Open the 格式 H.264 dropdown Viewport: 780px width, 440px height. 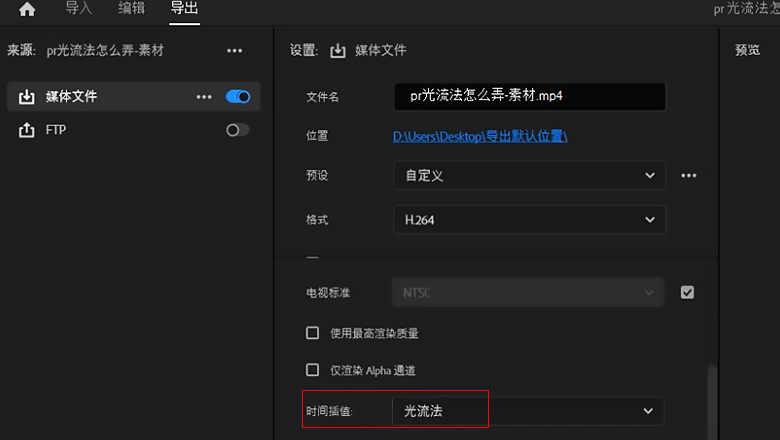click(x=530, y=220)
